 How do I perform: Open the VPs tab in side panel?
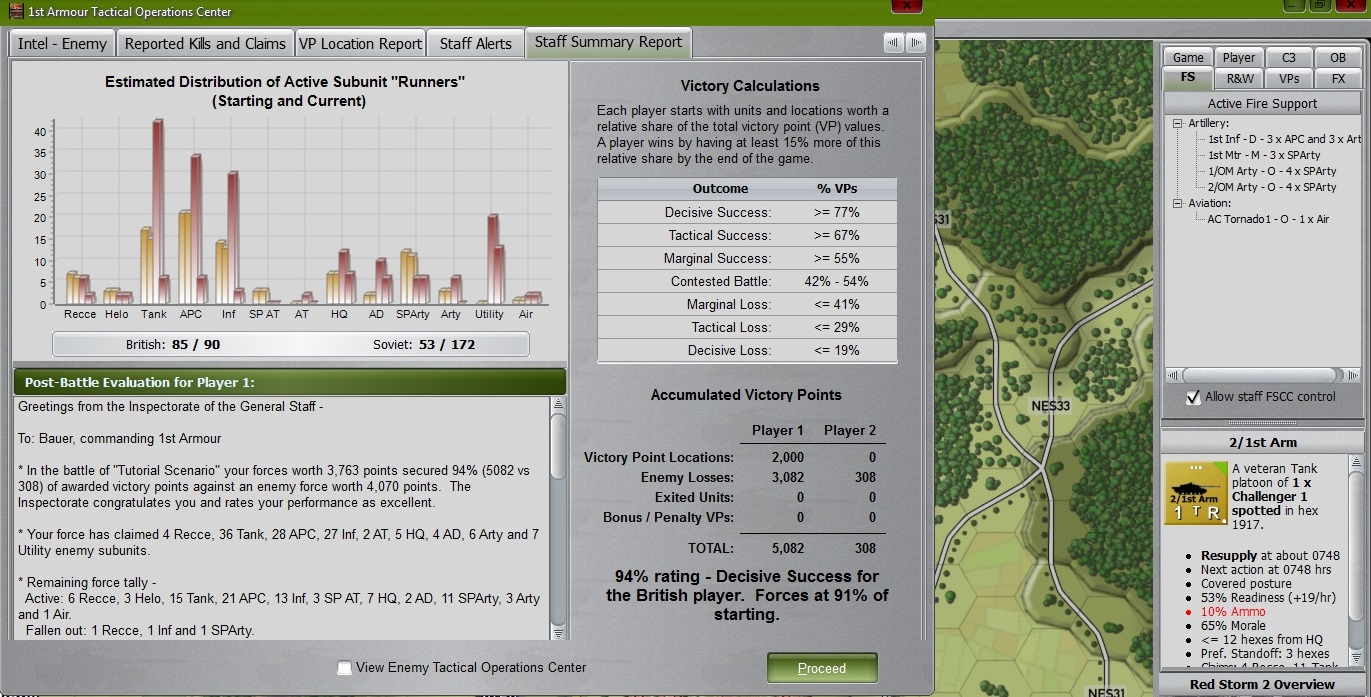[1289, 78]
